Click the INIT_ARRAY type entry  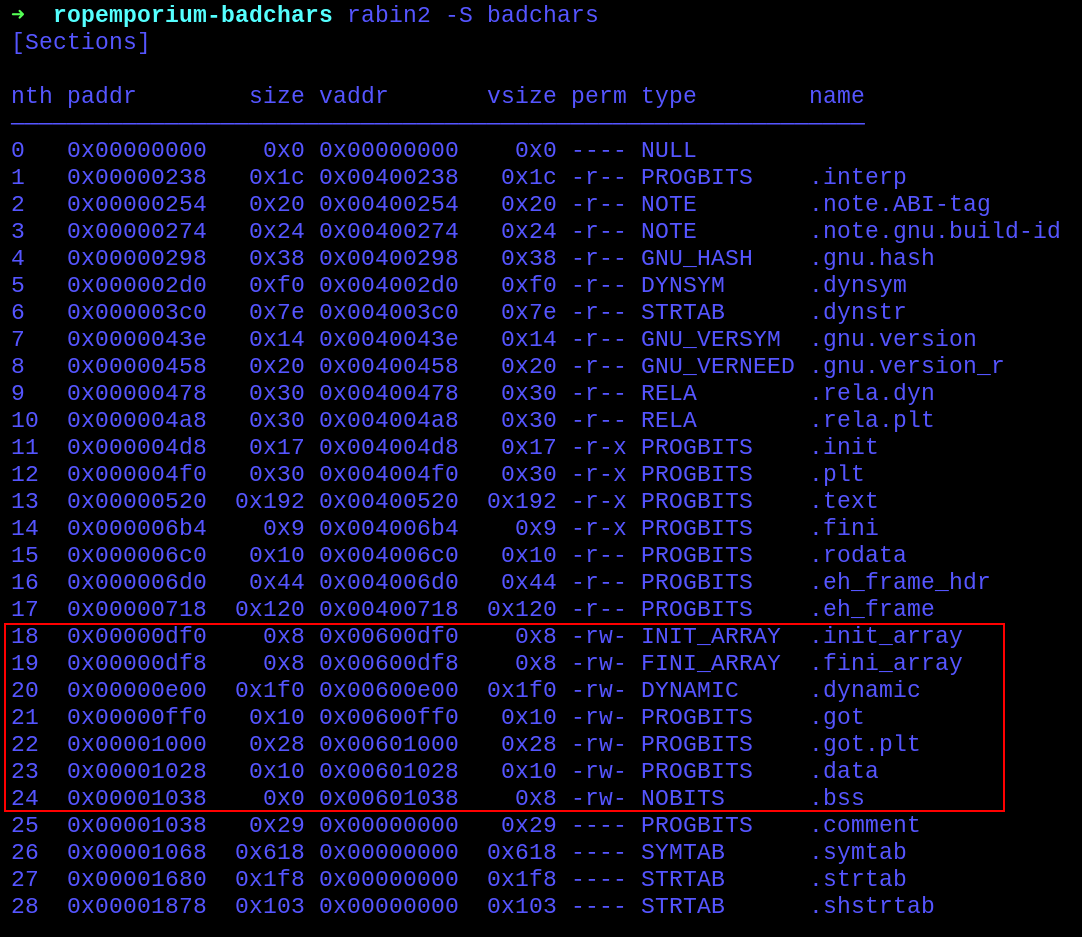click(x=710, y=637)
